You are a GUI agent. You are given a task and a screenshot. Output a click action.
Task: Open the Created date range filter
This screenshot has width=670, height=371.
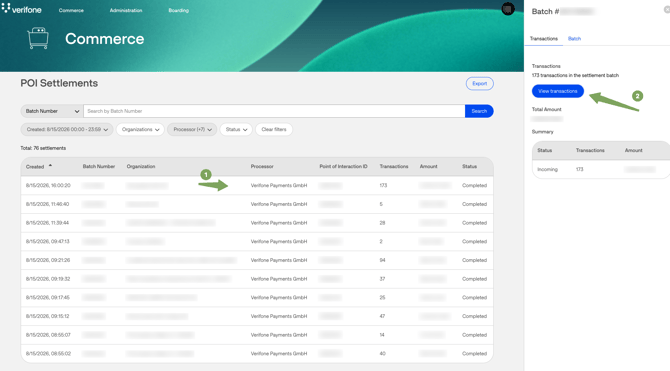(x=67, y=130)
